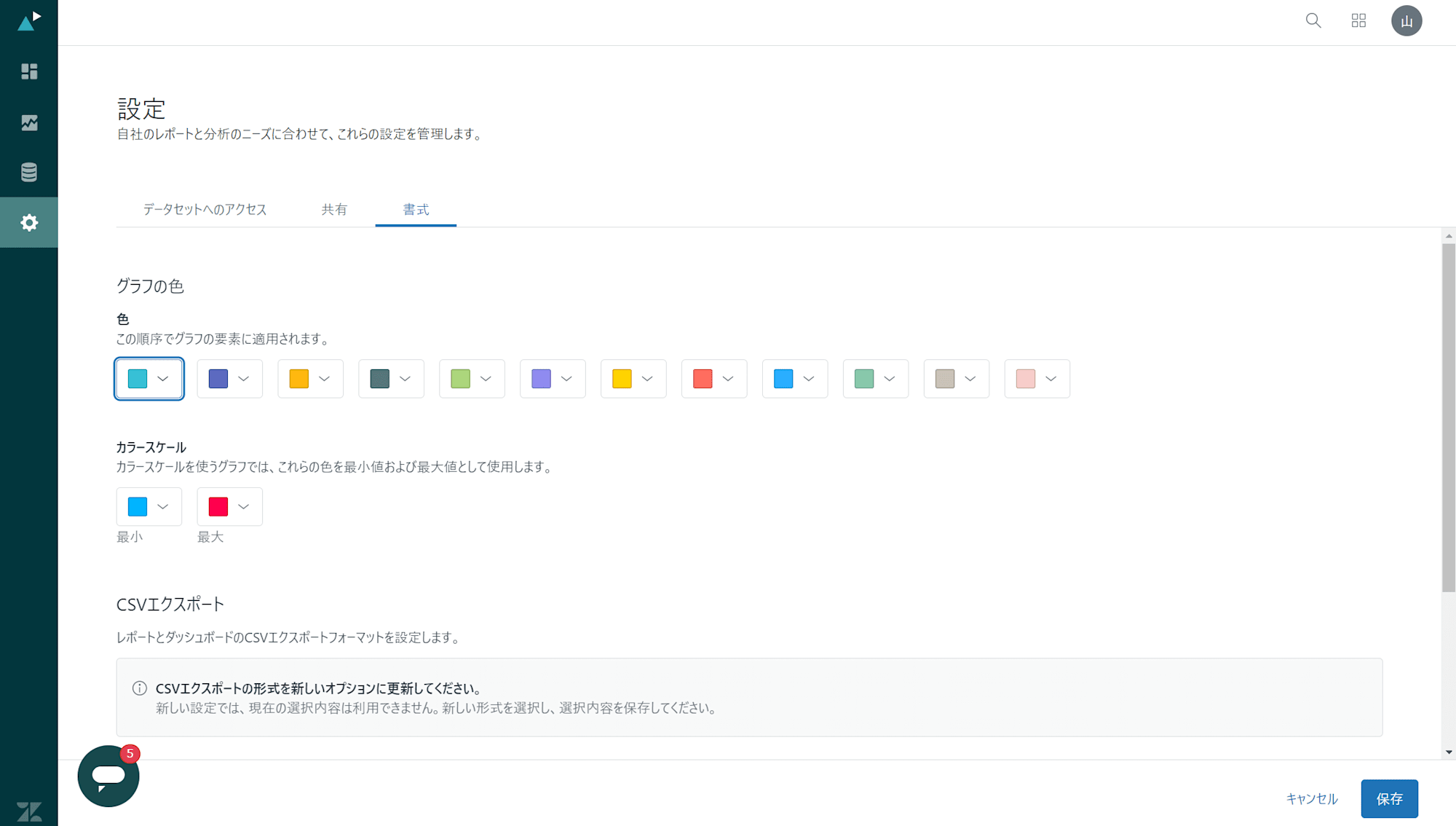This screenshot has height=826, width=1456.
Task: Open the Zendesk Explore logo home
Action: click(29, 21)
